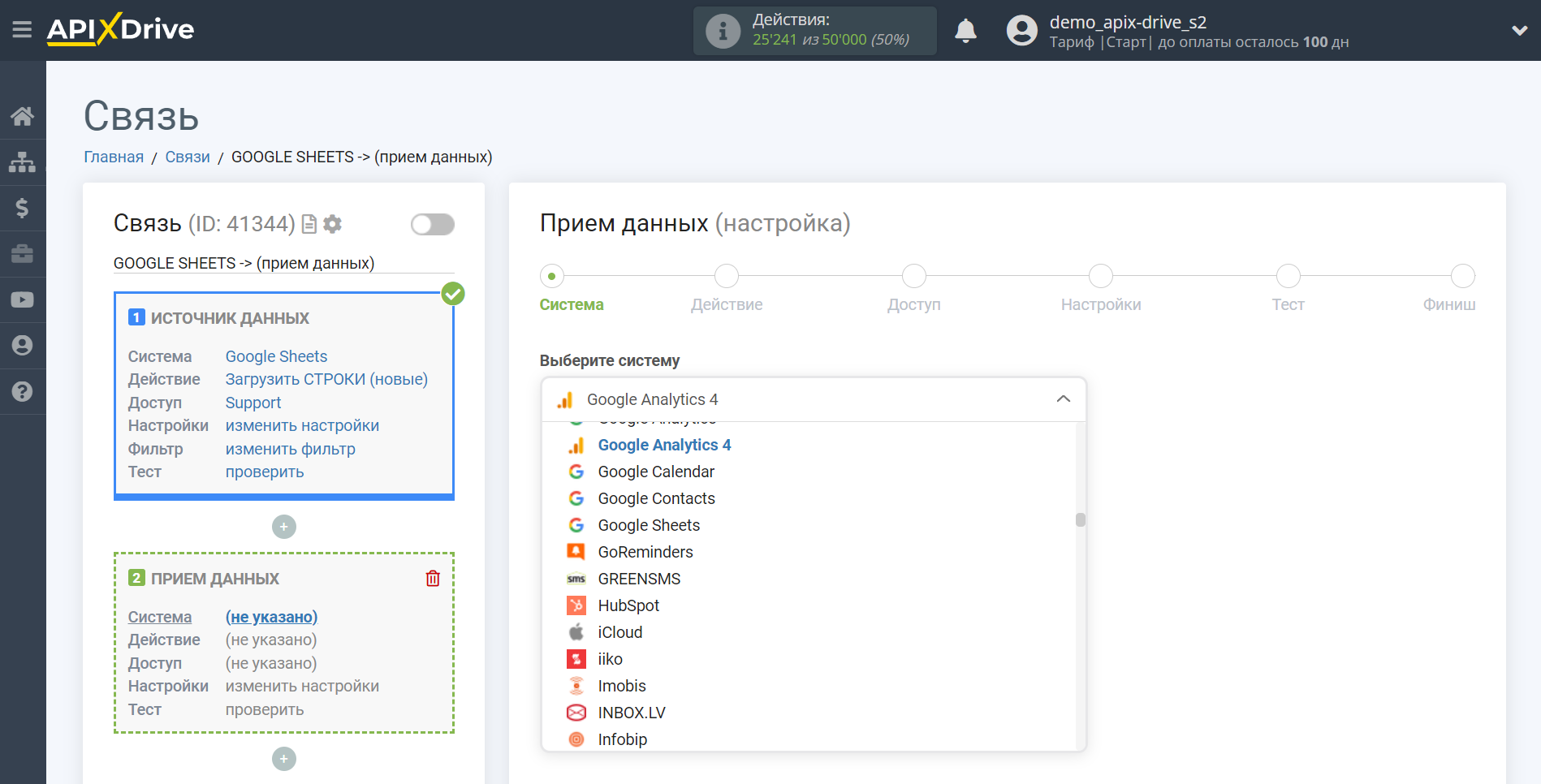Open the help question sidebar icon

[x=22, y=391]
